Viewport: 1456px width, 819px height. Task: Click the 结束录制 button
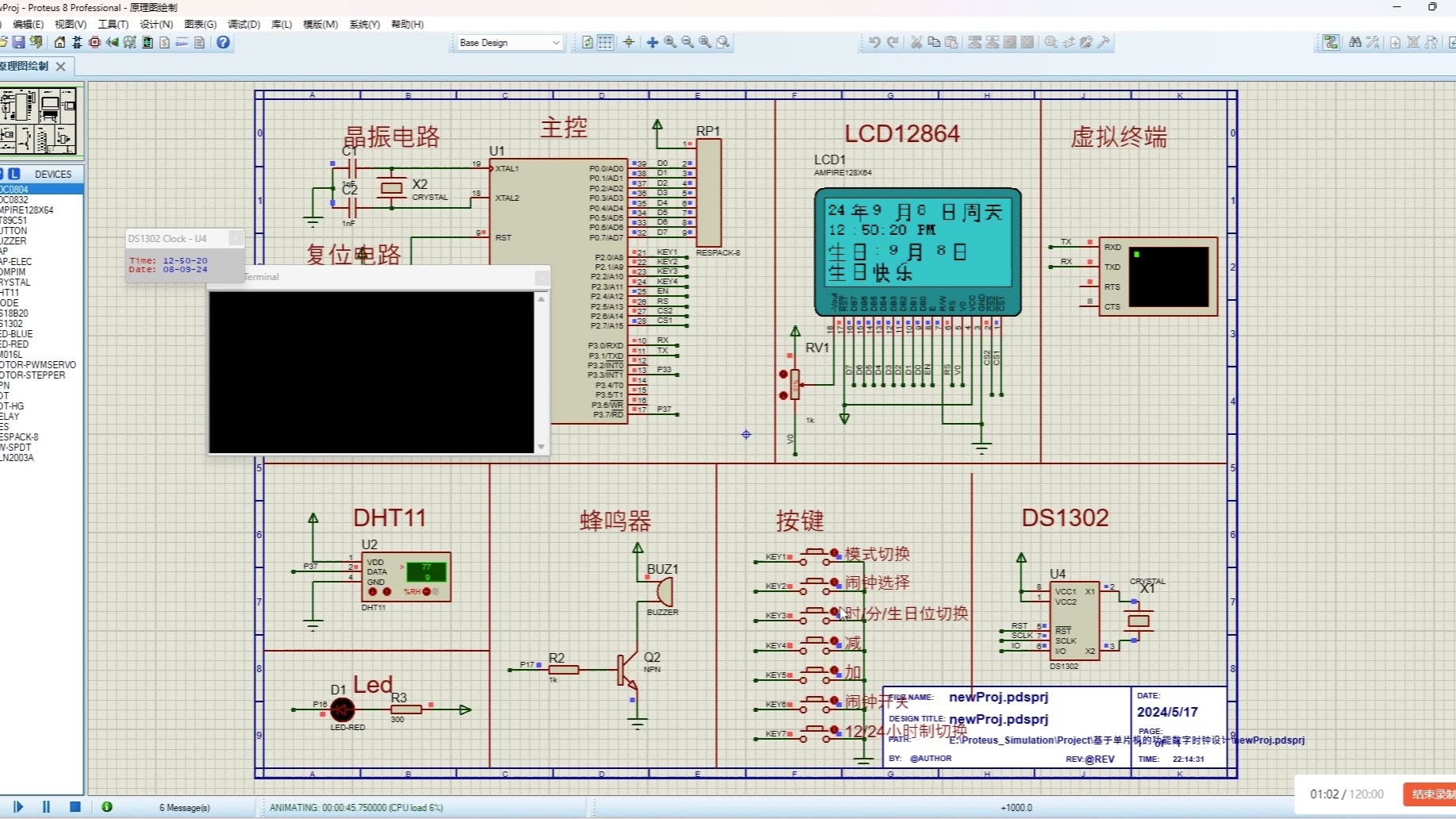1431,794
